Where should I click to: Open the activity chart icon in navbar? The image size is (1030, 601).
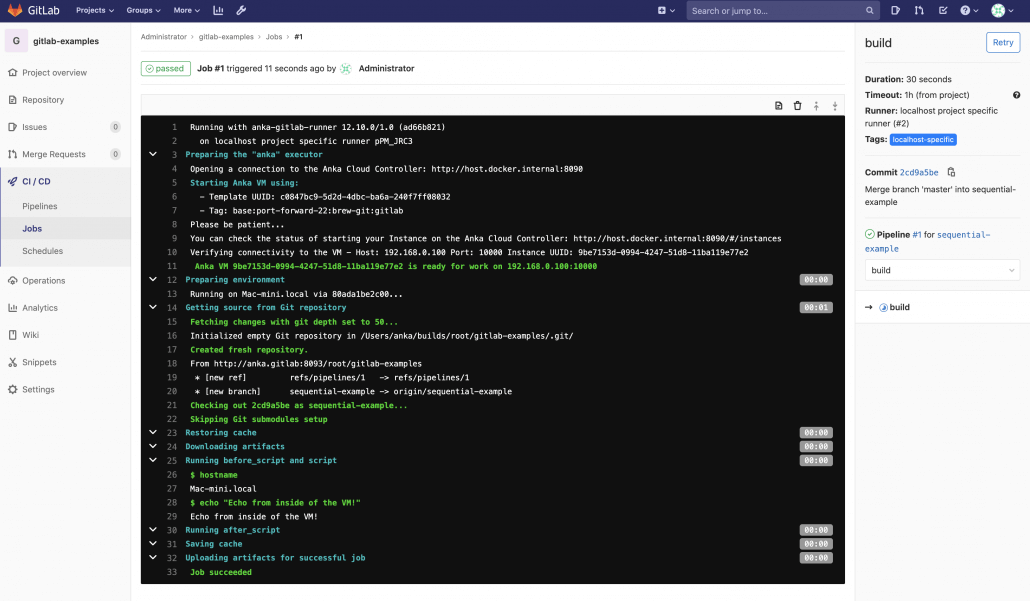(x=218, y=11)
